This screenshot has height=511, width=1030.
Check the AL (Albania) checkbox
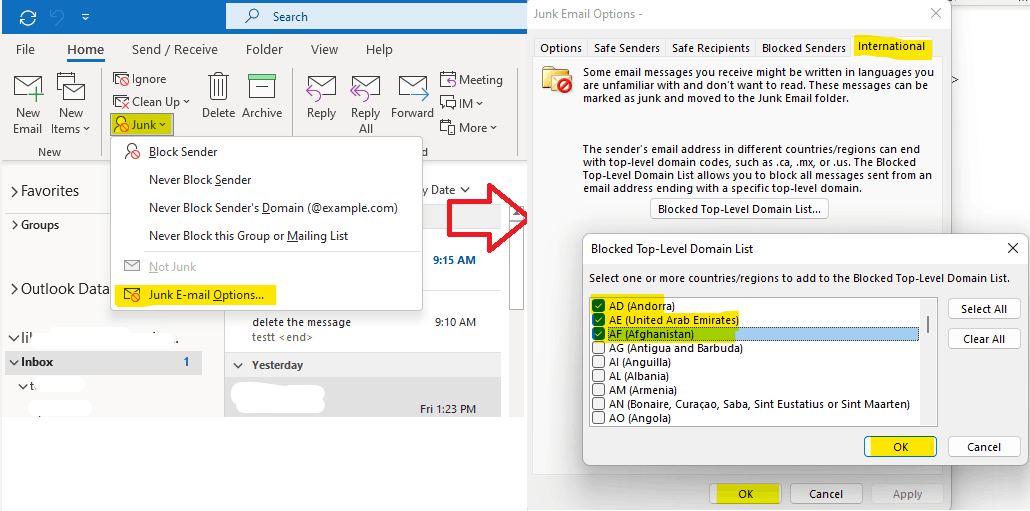pos(598,376)
